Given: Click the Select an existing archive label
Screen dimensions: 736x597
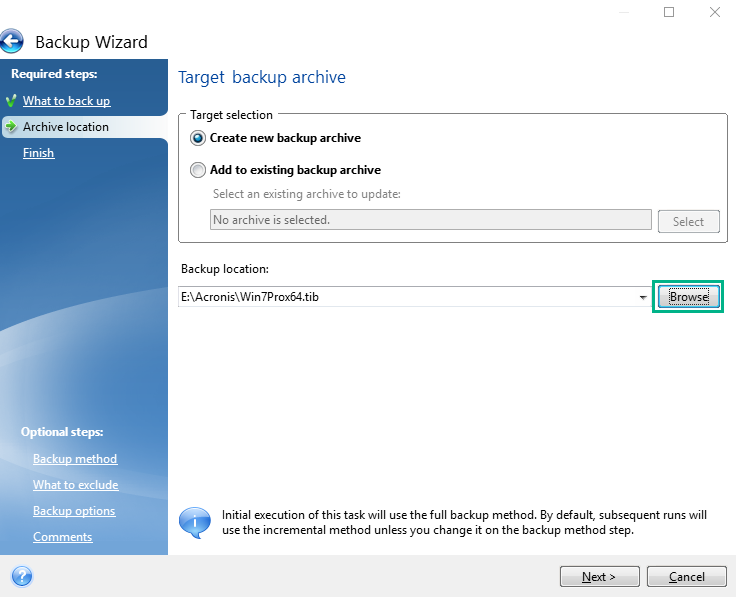Looking at the screenshot, I should coord(307,194).
